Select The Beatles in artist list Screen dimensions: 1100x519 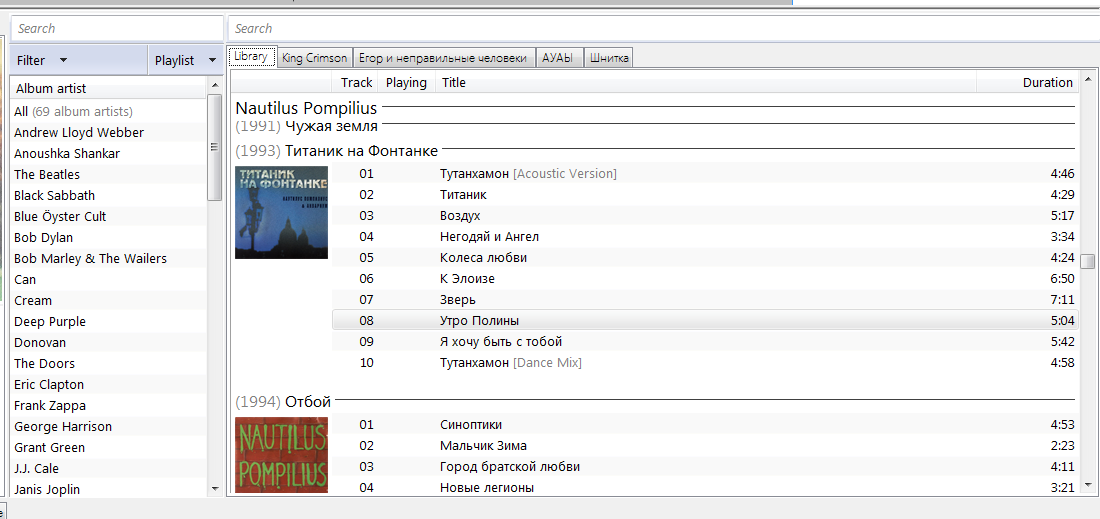click(x=109, y=175)
